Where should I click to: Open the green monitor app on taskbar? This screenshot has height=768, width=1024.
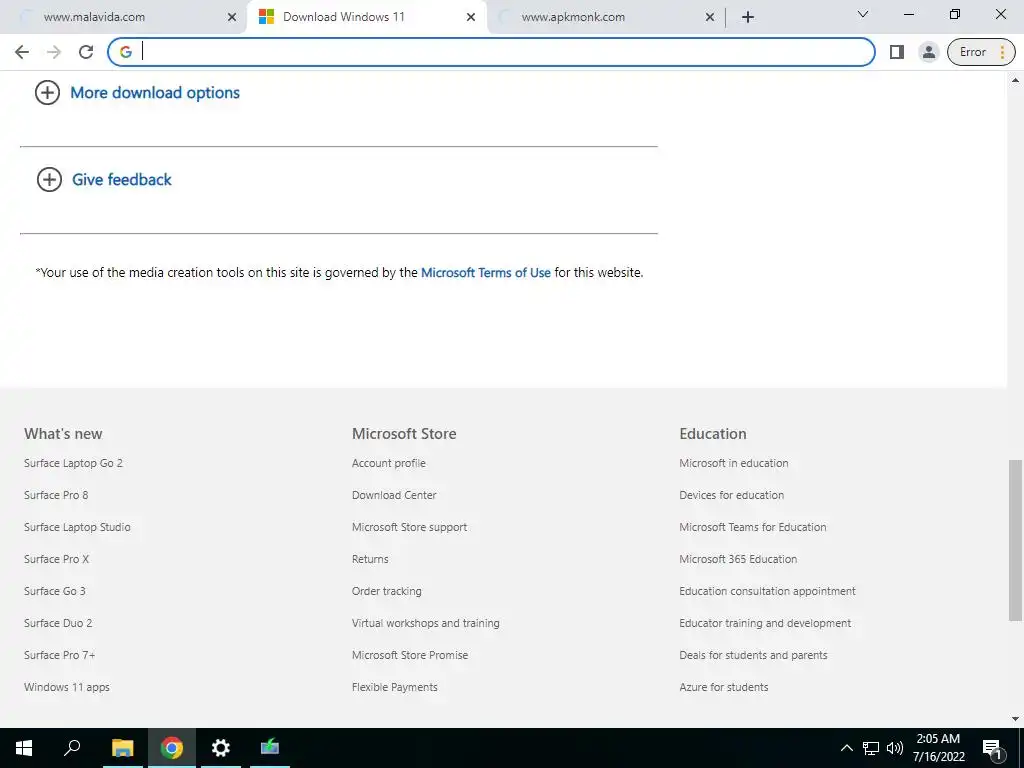tap(270, 748)
